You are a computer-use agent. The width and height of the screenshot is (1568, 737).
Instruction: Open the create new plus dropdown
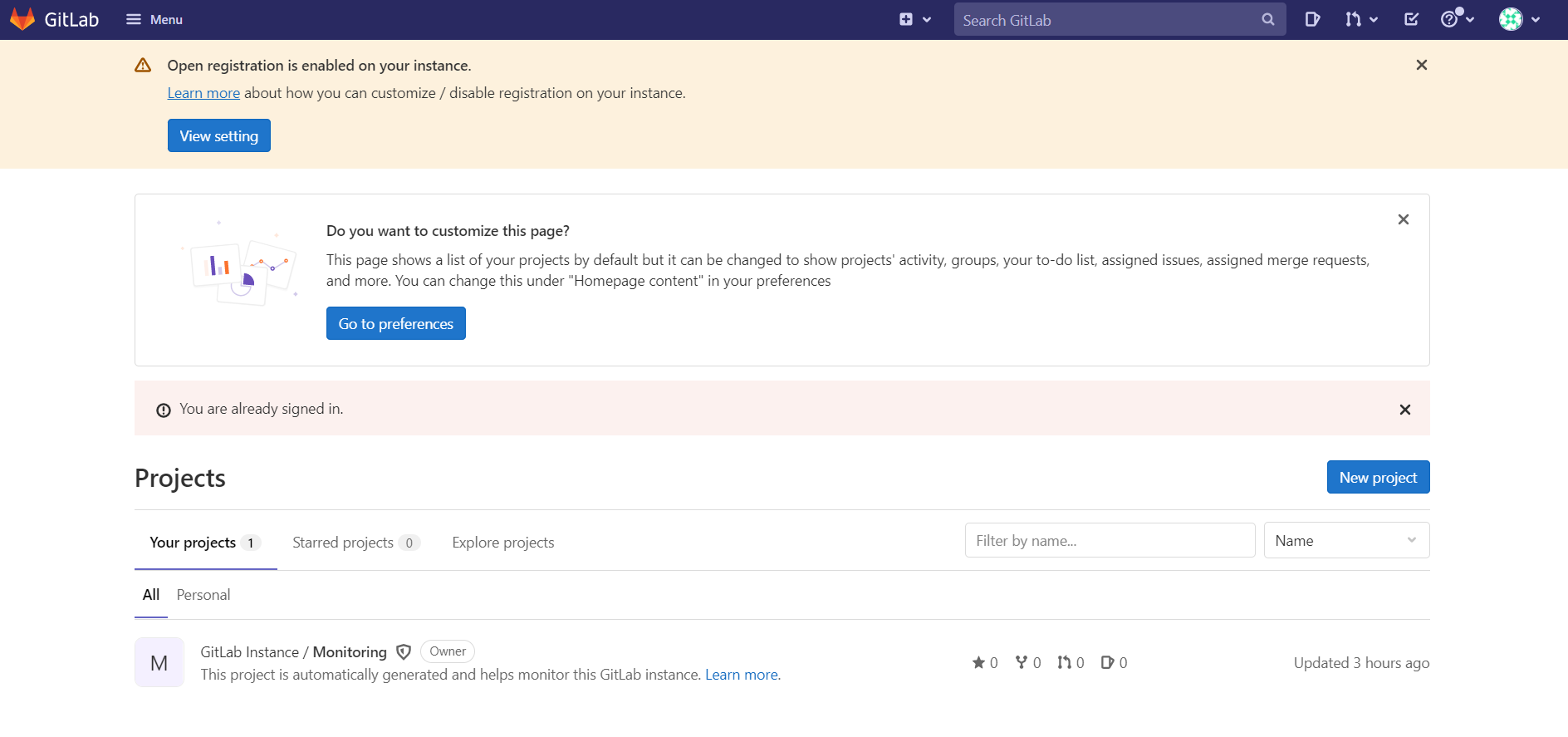[914, 19]
